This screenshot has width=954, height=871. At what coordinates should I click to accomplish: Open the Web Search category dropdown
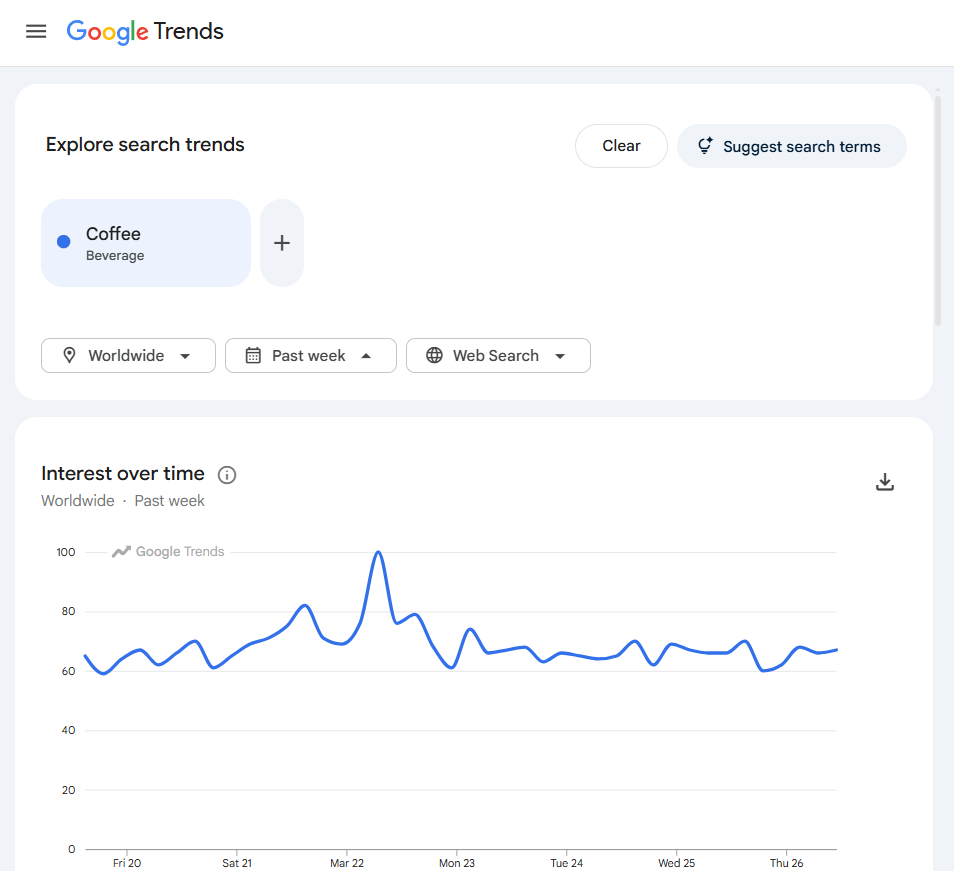[x=498, y=355]
